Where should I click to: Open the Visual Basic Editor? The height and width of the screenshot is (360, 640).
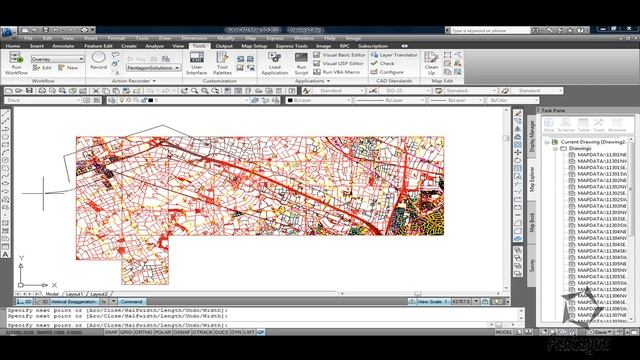pos(339,55)
